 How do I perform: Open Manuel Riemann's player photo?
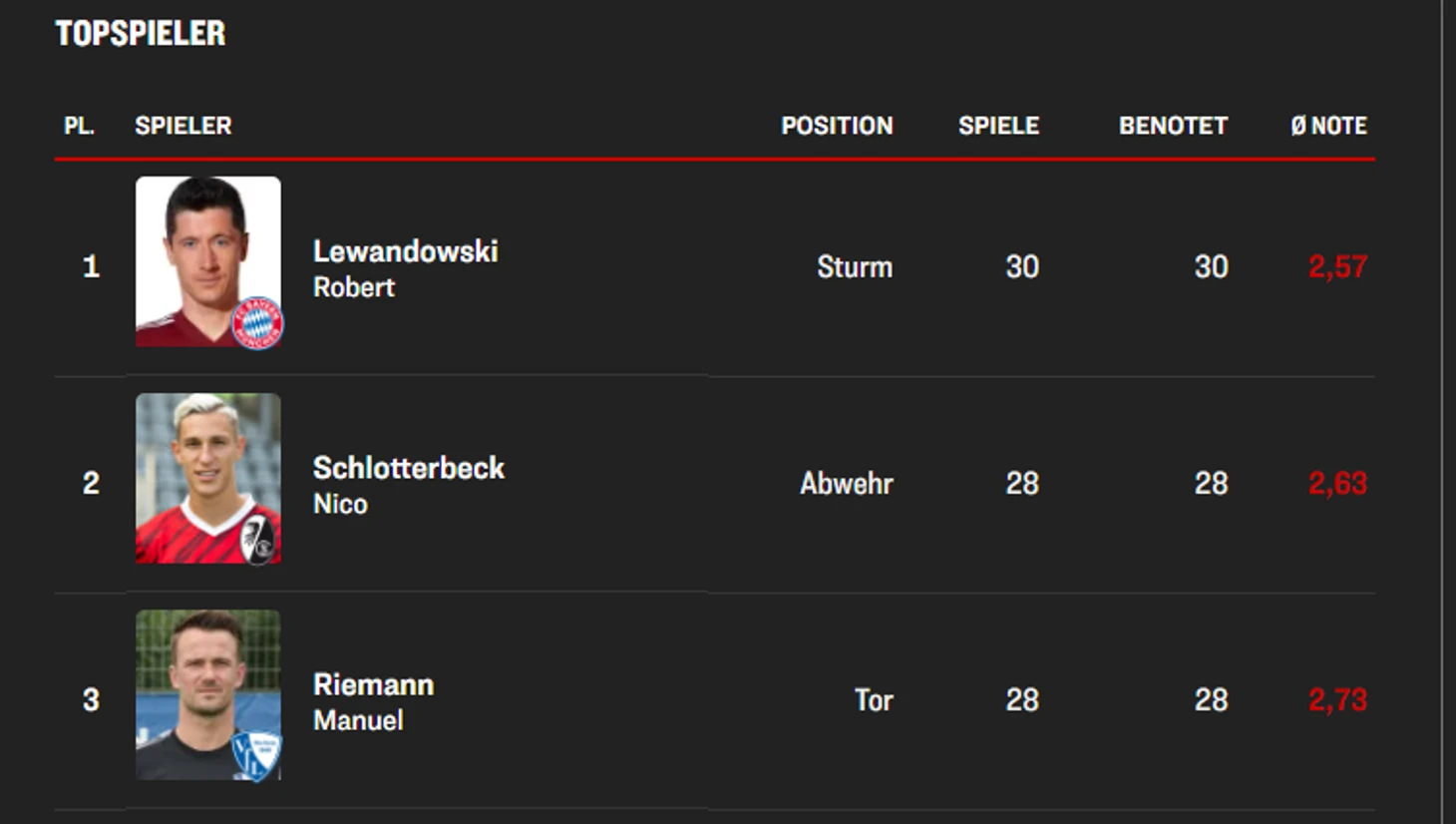point(208,695)
